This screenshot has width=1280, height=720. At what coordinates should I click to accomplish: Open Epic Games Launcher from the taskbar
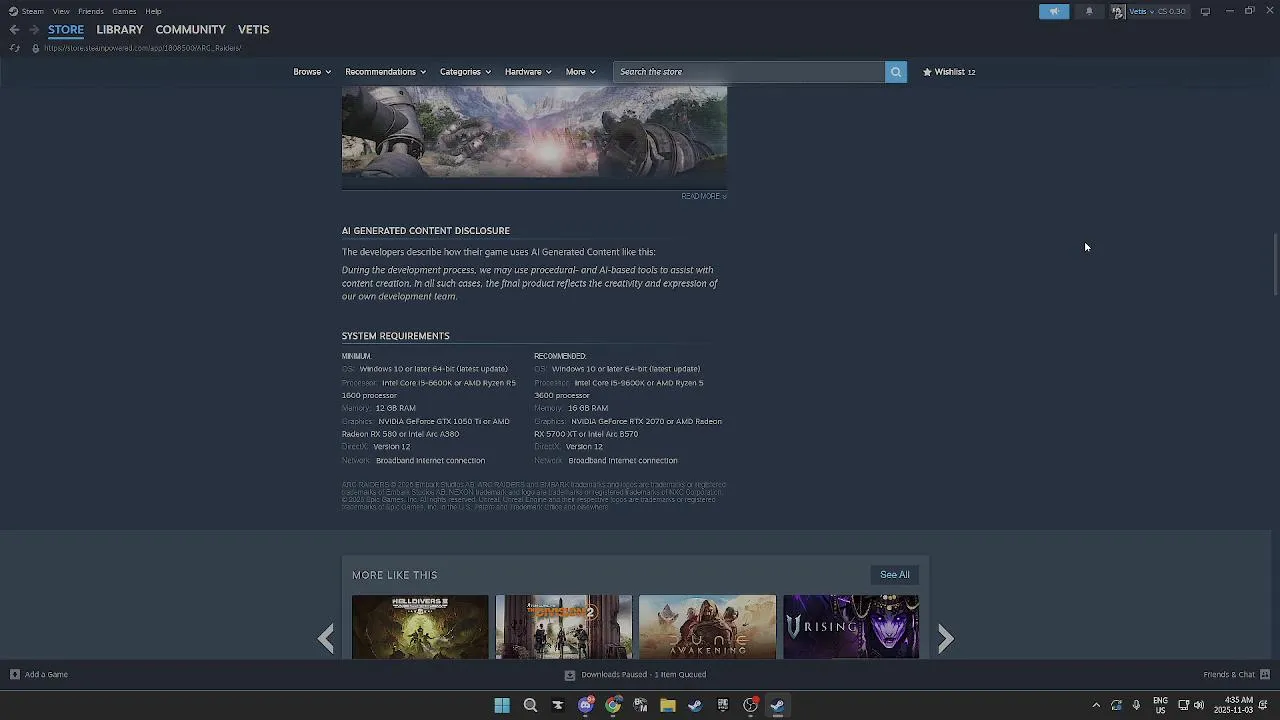[x=722, y=705]
